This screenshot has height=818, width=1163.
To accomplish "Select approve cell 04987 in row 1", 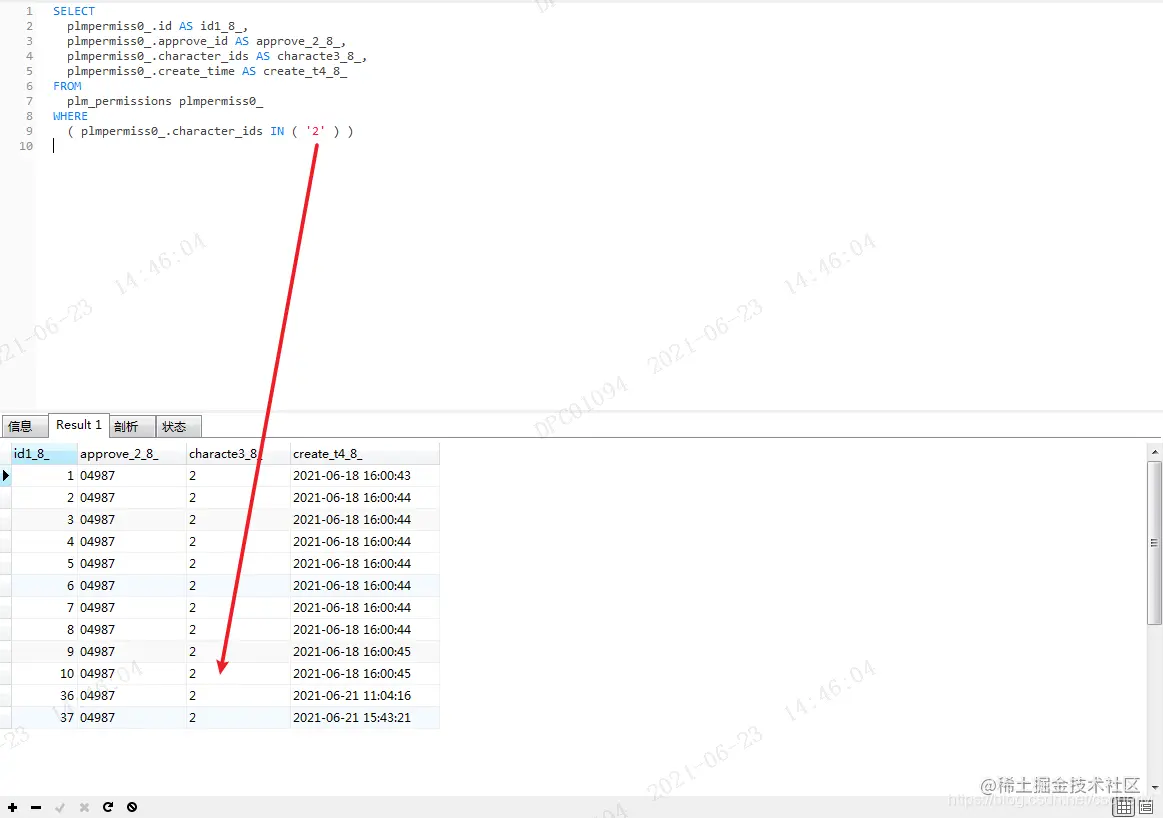I will pos(131,475).
